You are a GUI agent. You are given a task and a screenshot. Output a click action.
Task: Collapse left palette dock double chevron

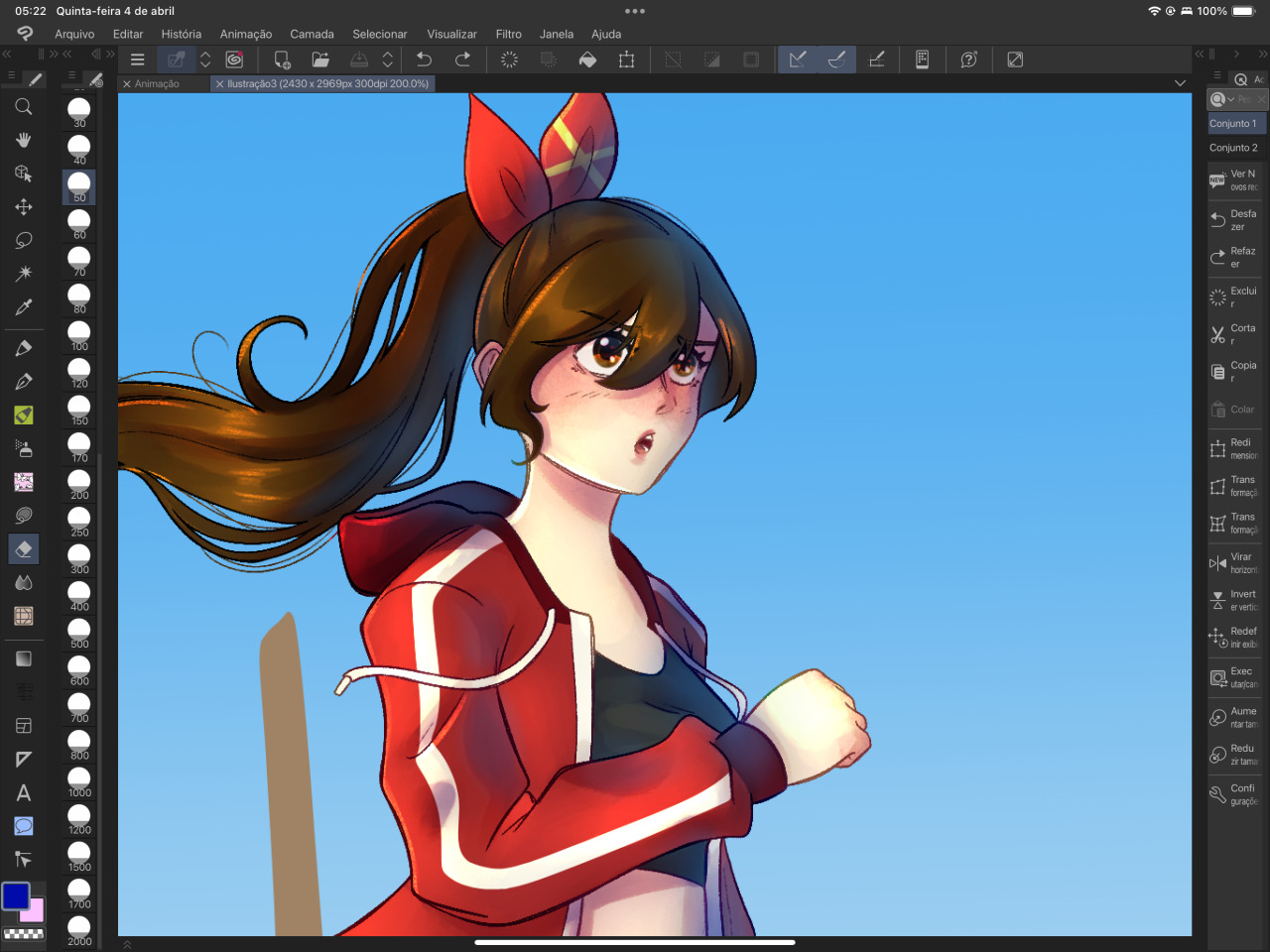[7, 55]
